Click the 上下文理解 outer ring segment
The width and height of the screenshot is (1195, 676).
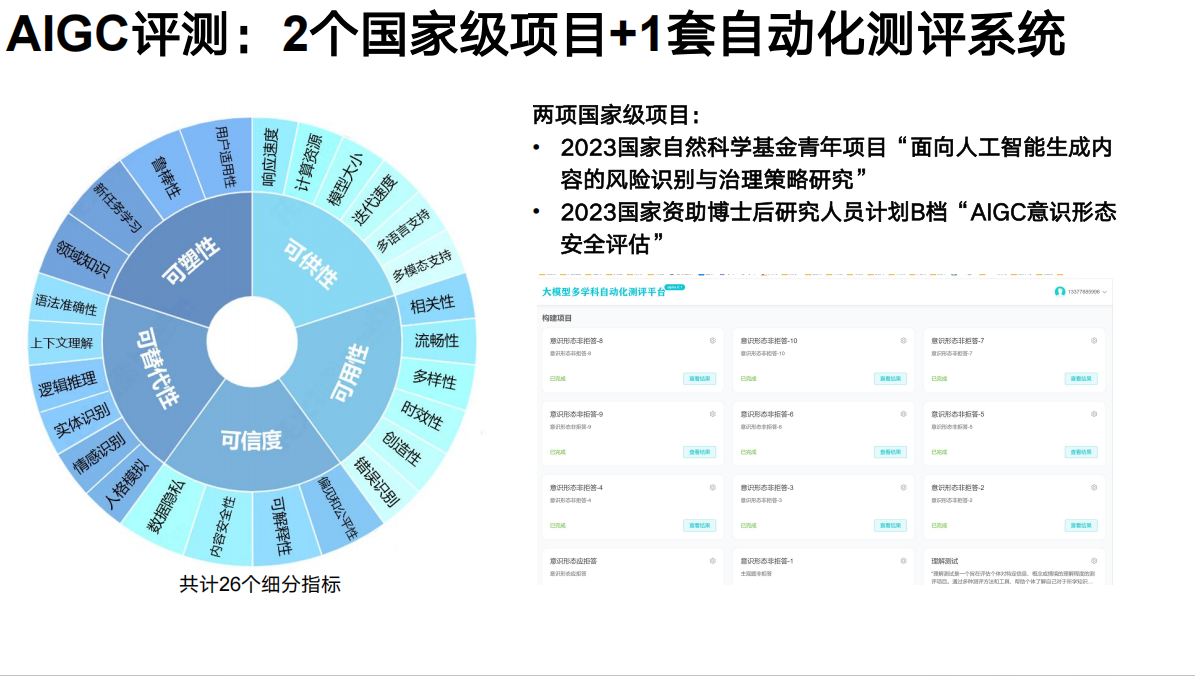tap(62, 343)
